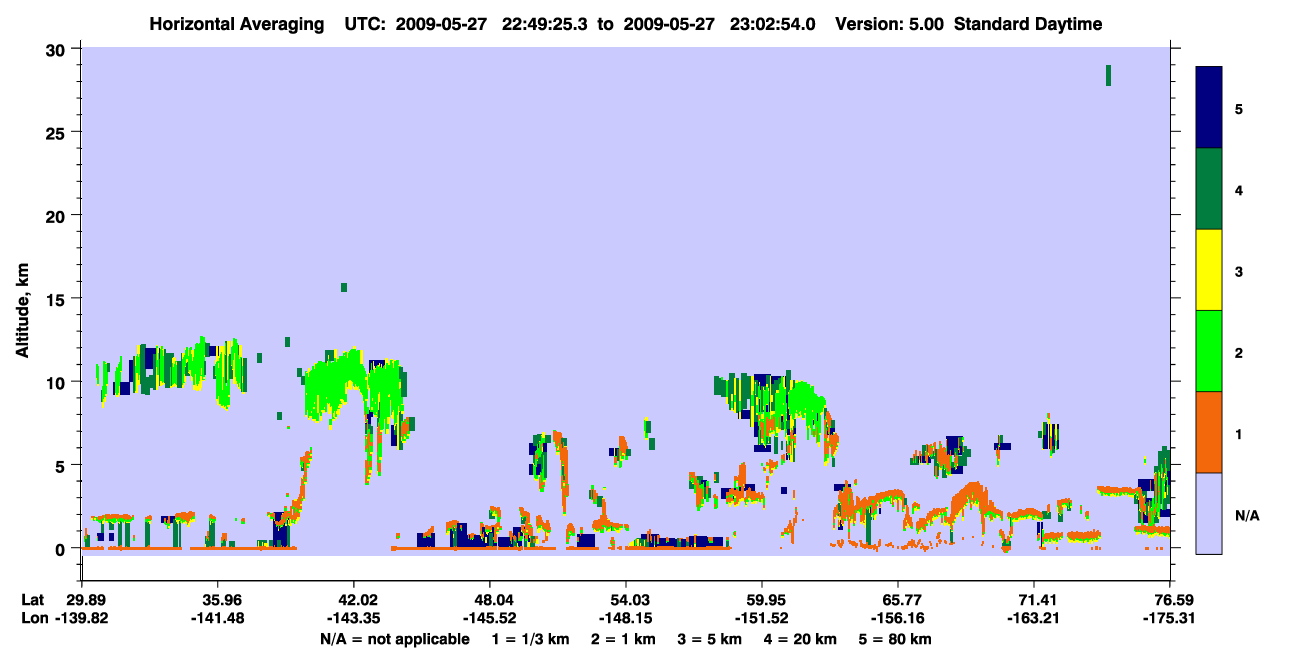Click the yellow color bar segment labeled 3
Viewport: 1300px width, 667px height.
click(x=1209, y=269)
